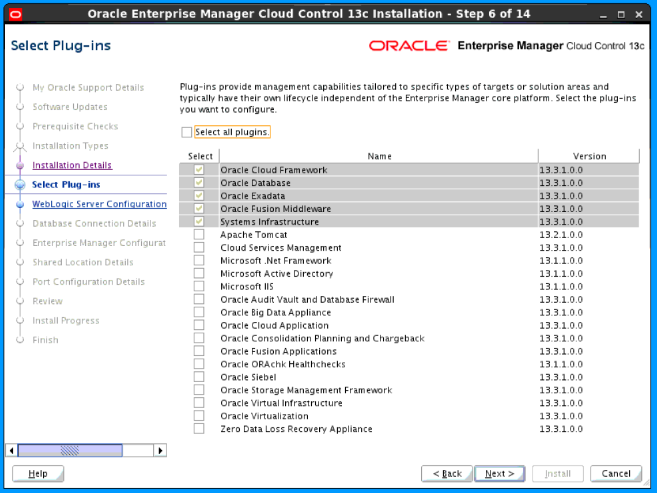Uncheck the Oracle Database plug-in checkbox
Screen dimensions: 657x493
[x=199, y=183]
